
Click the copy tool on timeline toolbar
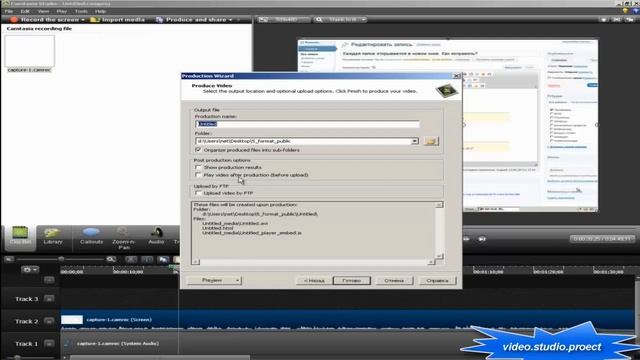pyautogui.click(x=163, y=259)
